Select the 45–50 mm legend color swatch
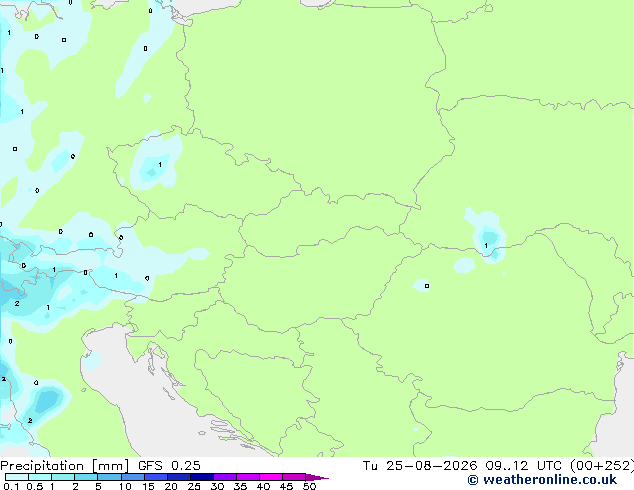Screen dimensions: 634x490 click(x=294, y=477)
